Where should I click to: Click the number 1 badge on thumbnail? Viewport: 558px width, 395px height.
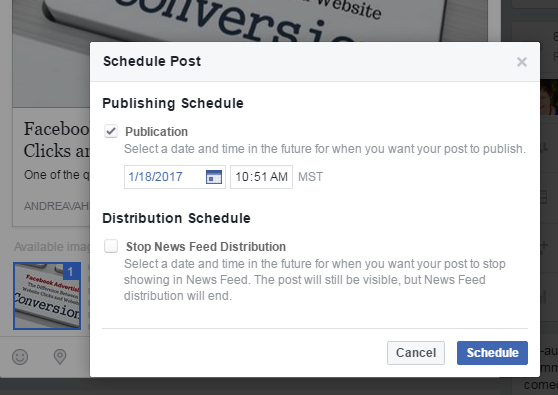[72, 272]
